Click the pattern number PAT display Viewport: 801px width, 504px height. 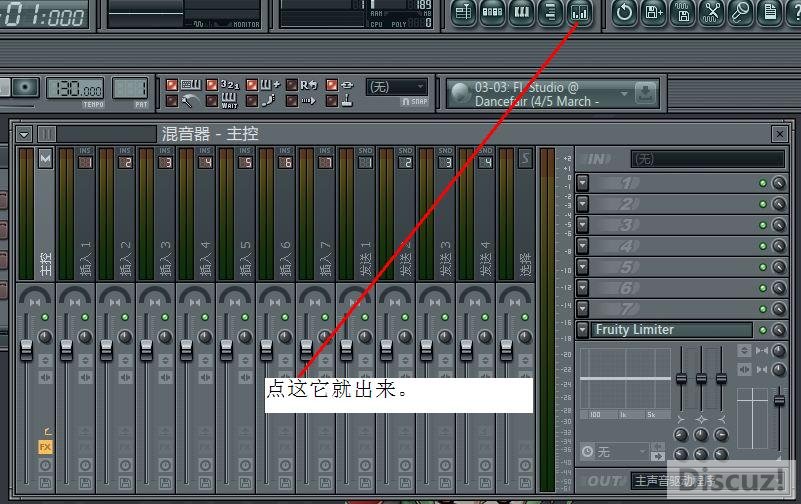pyautogui.click(x=130, y=89)
